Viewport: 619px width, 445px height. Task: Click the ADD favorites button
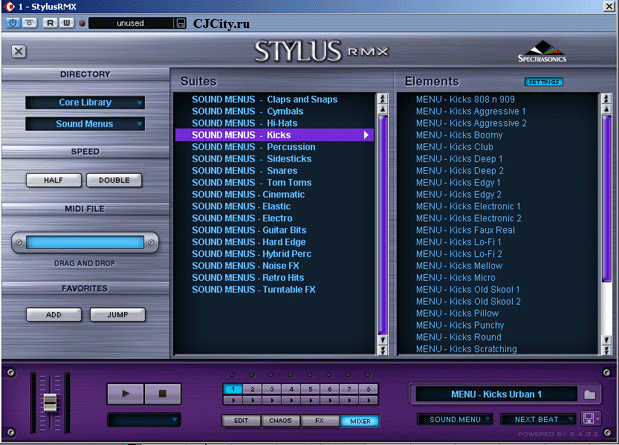click(54, 315)
